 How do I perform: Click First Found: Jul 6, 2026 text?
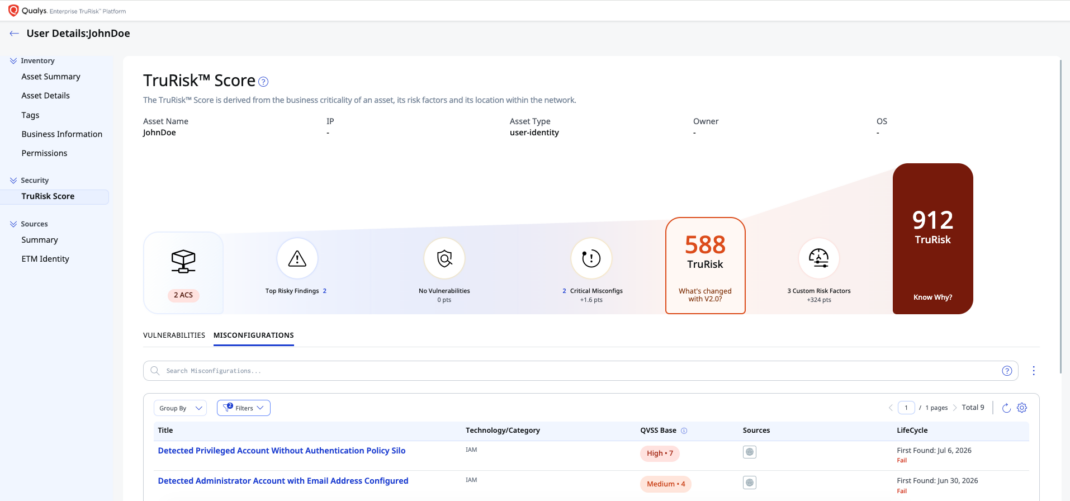pos(932,451)
